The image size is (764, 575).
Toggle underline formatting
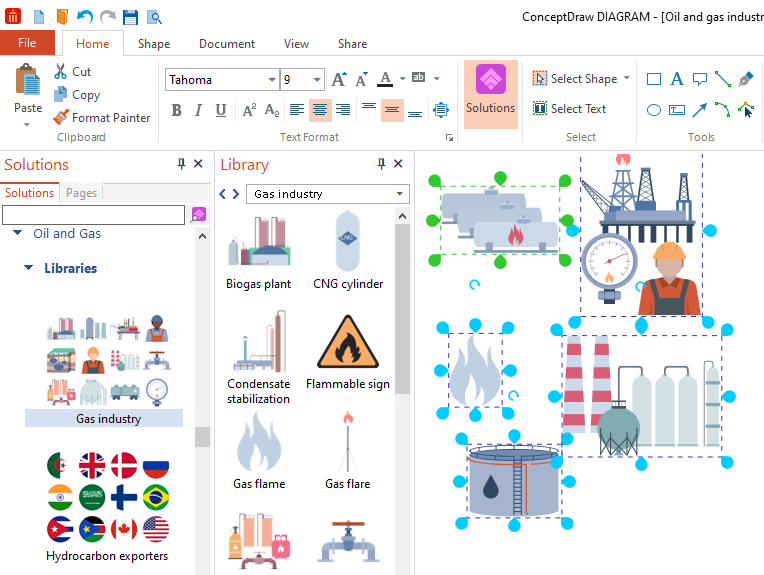click(x=221, y=110)
